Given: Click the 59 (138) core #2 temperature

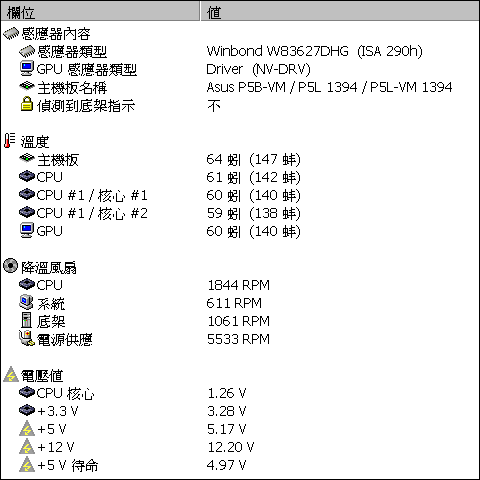Looking at the screenshot, I should click(253, 213).
